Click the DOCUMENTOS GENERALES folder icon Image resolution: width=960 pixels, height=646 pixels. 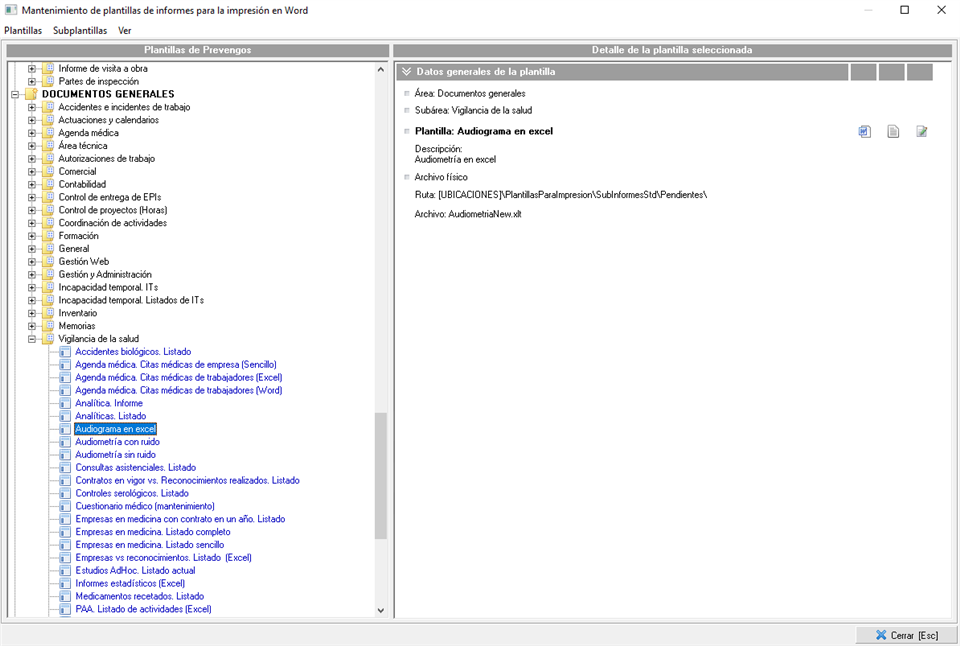[32, 94]
